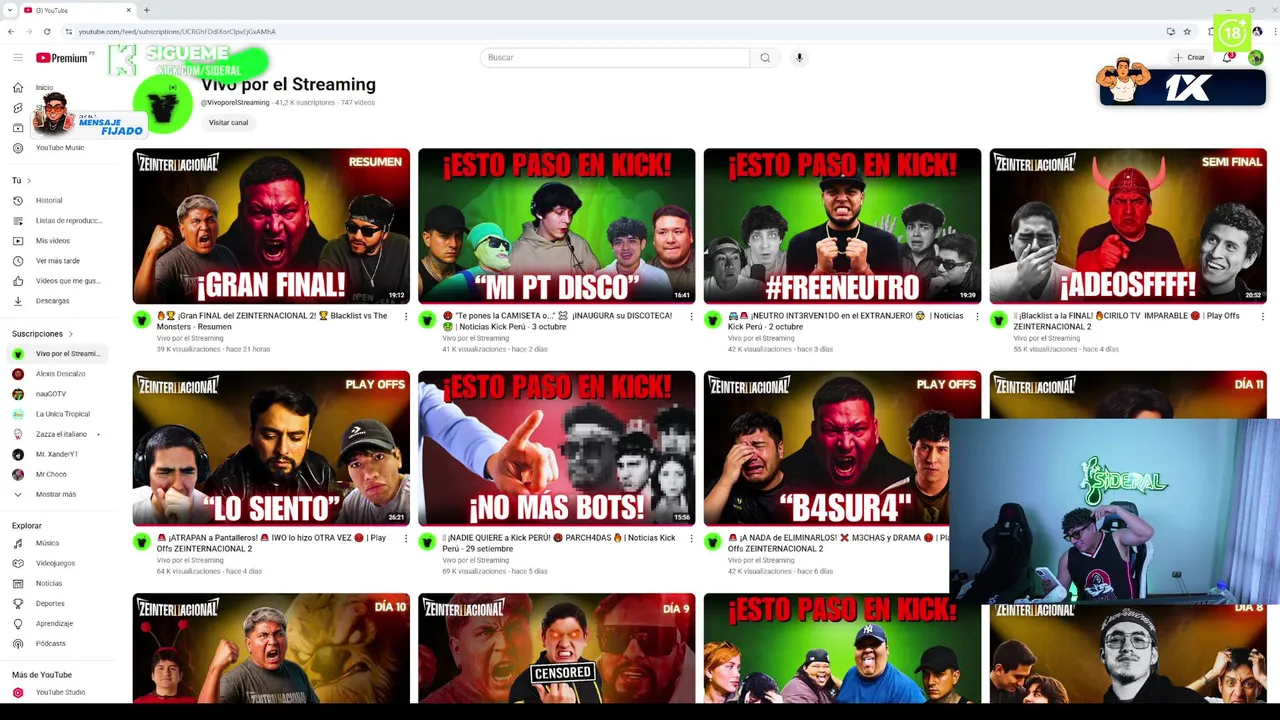Open the DÍA 9 CENSORED thumbnail

556,648
